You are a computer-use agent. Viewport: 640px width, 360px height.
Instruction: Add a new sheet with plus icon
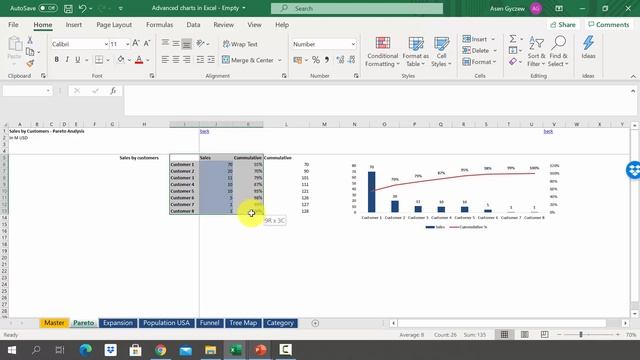(315, 323)
